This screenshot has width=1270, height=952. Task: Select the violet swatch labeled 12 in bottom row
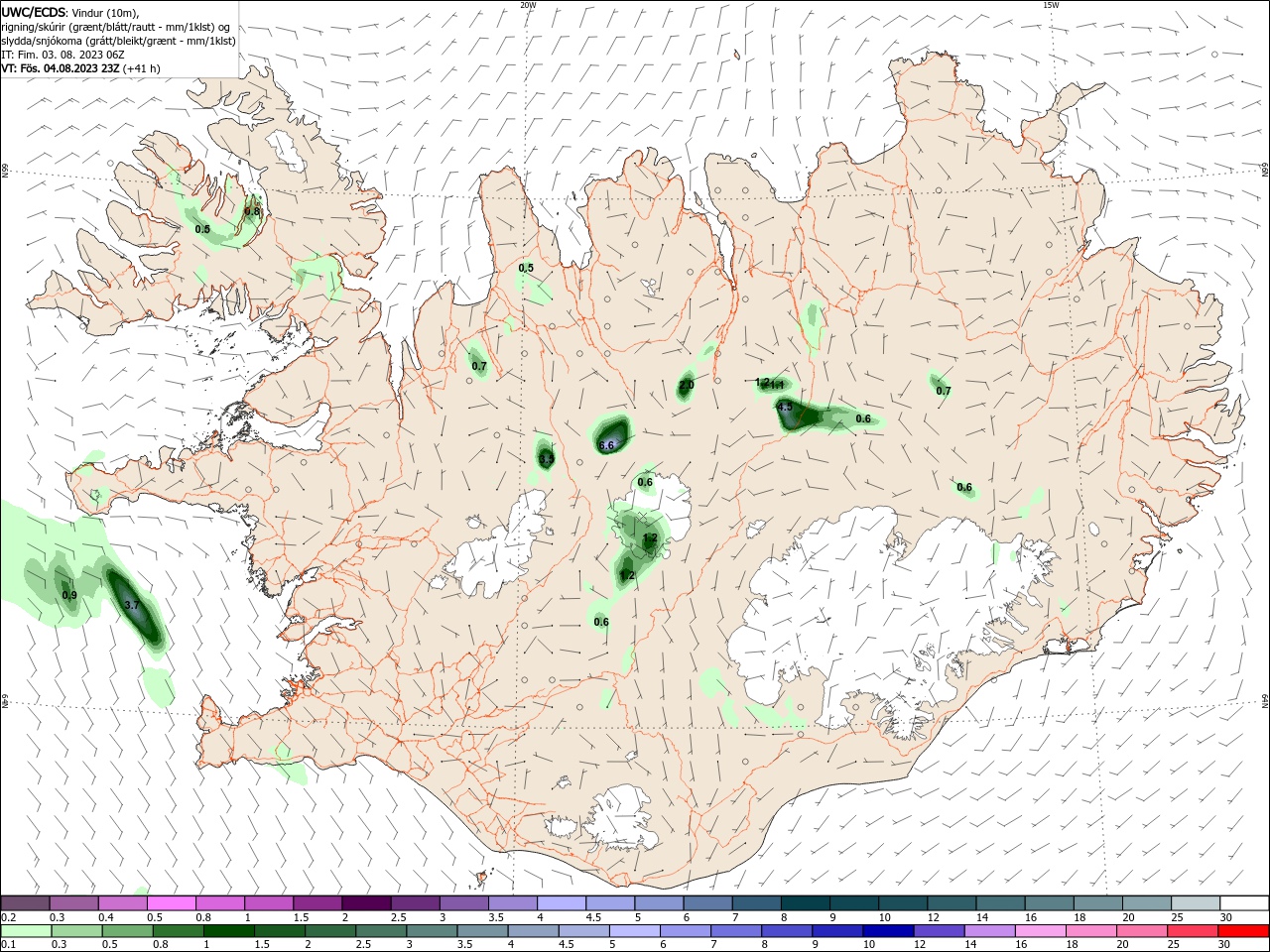click(x=939, y=931)
